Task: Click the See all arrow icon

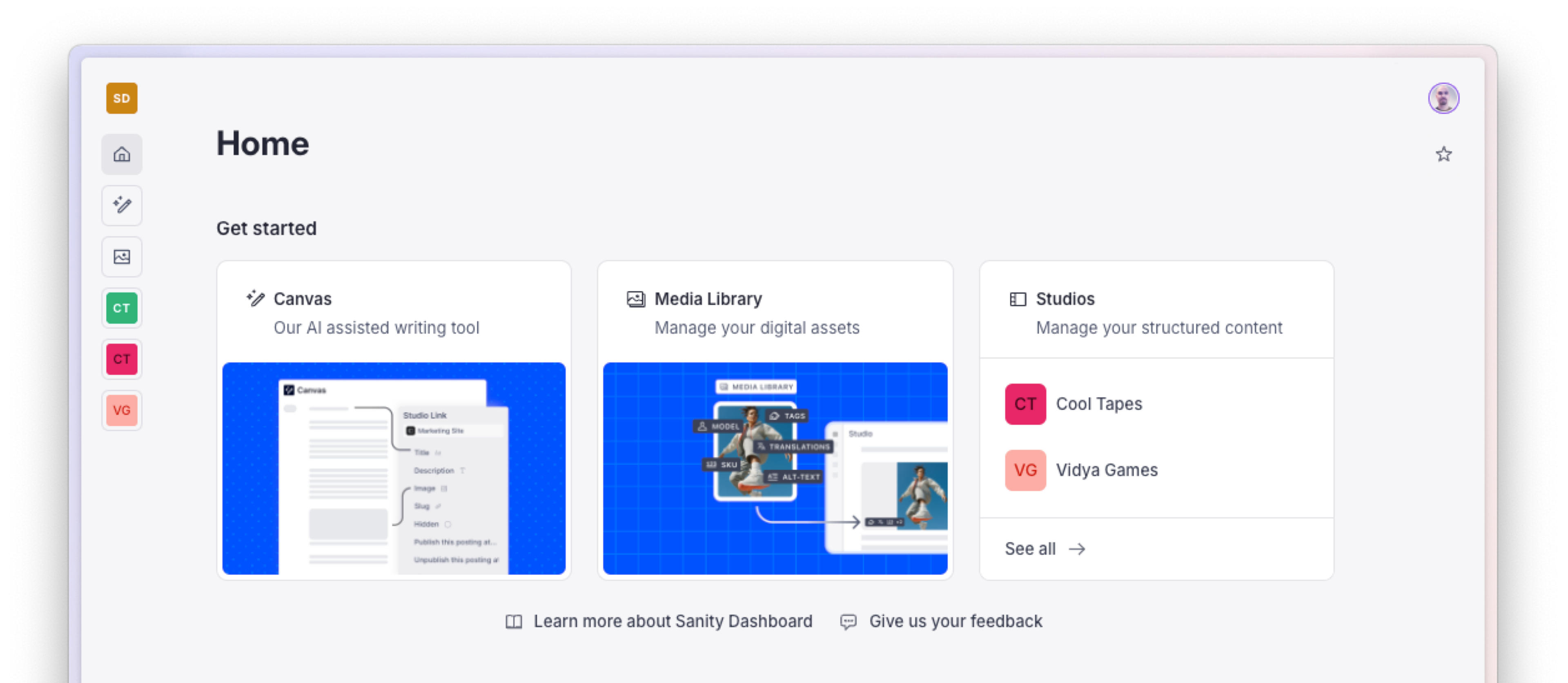Action: 1077,549
